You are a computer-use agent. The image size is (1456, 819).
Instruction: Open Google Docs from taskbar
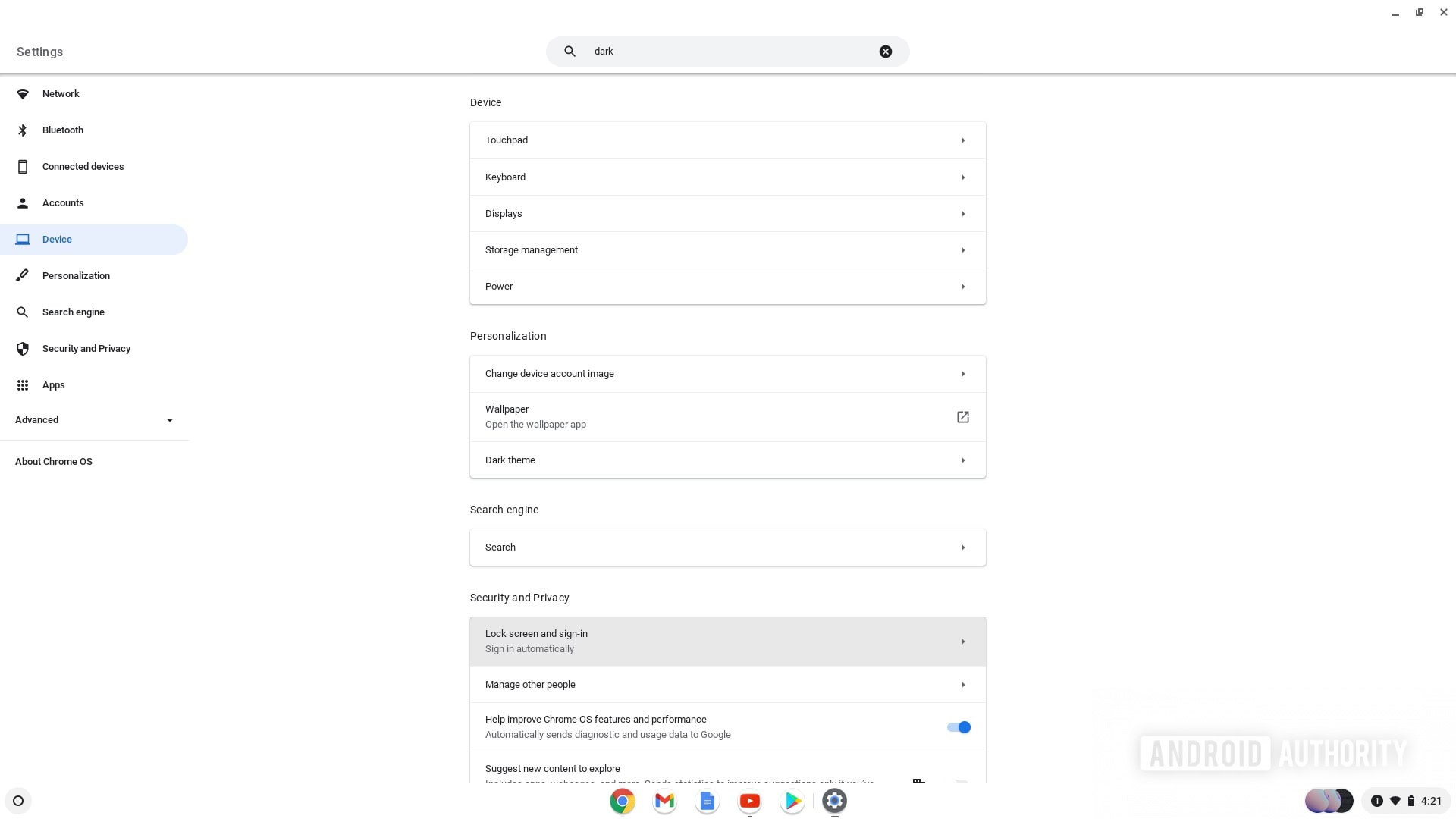(x=707, y=800)
